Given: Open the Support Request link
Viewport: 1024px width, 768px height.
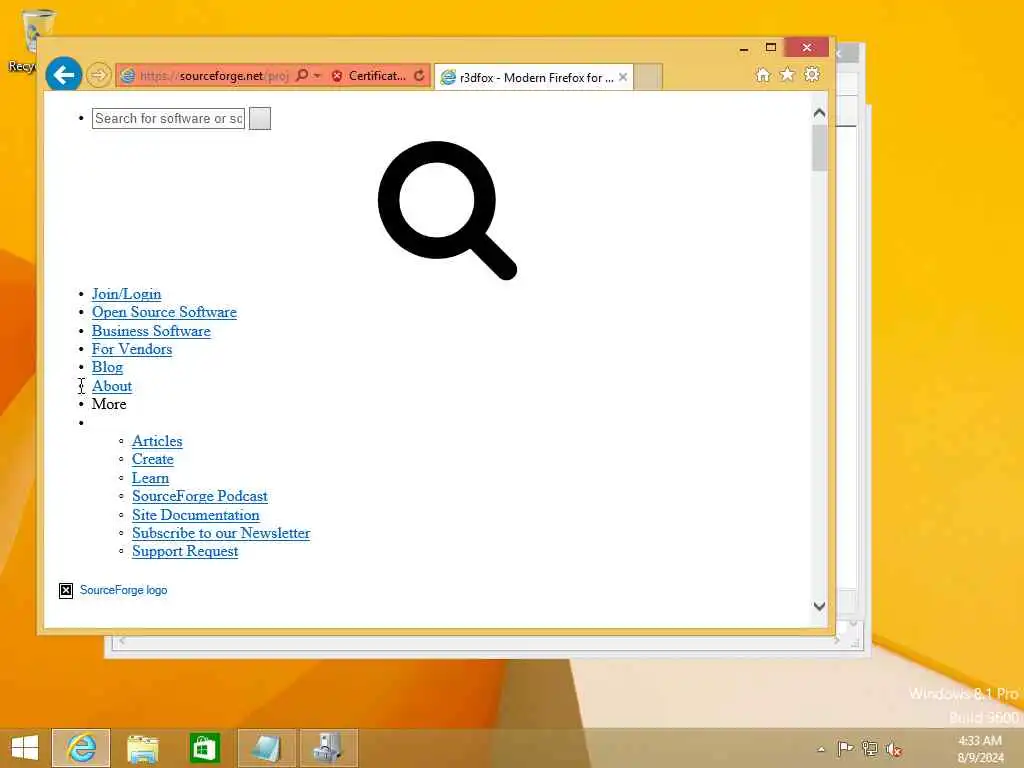Looking at the screenshot, I should pos(185,552).
